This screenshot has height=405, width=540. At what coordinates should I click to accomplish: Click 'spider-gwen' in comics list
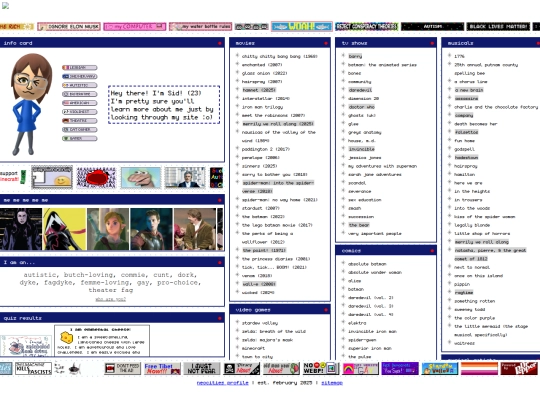pos(362,340)
